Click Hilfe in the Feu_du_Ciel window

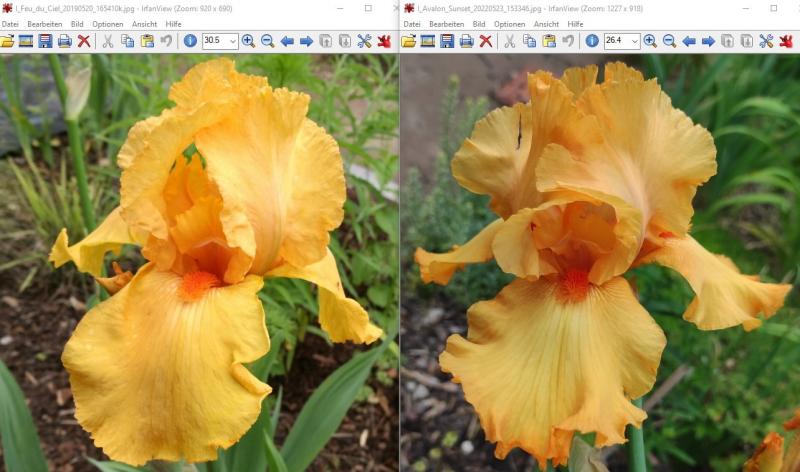click(173, 23)
